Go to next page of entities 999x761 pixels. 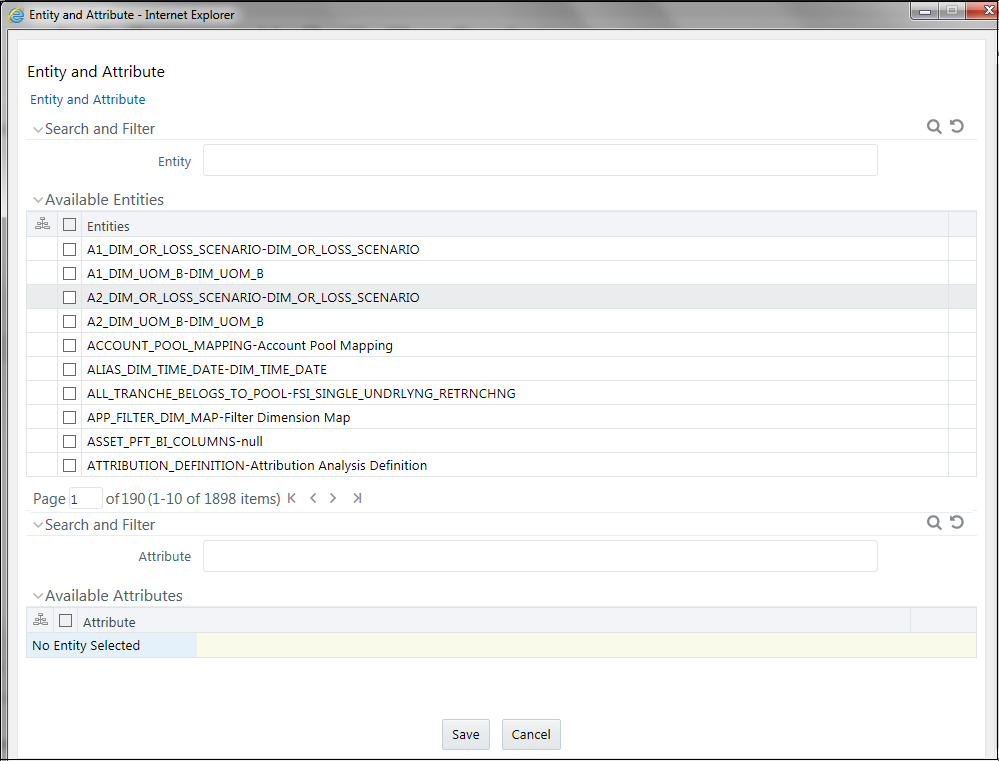(333, 497)
